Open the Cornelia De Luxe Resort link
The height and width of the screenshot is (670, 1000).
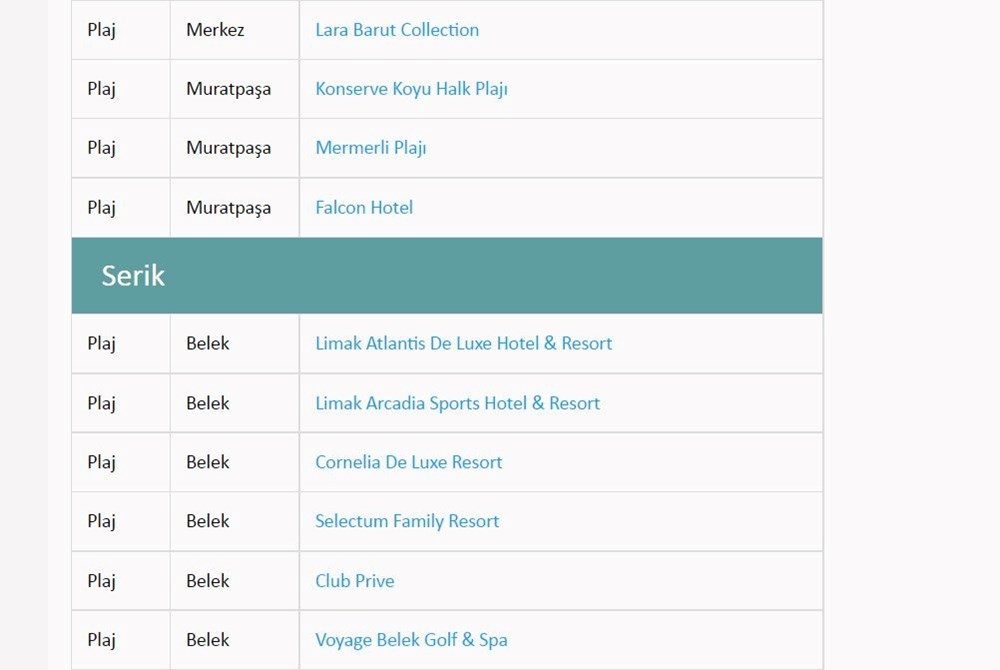click(x=408, y=463)
